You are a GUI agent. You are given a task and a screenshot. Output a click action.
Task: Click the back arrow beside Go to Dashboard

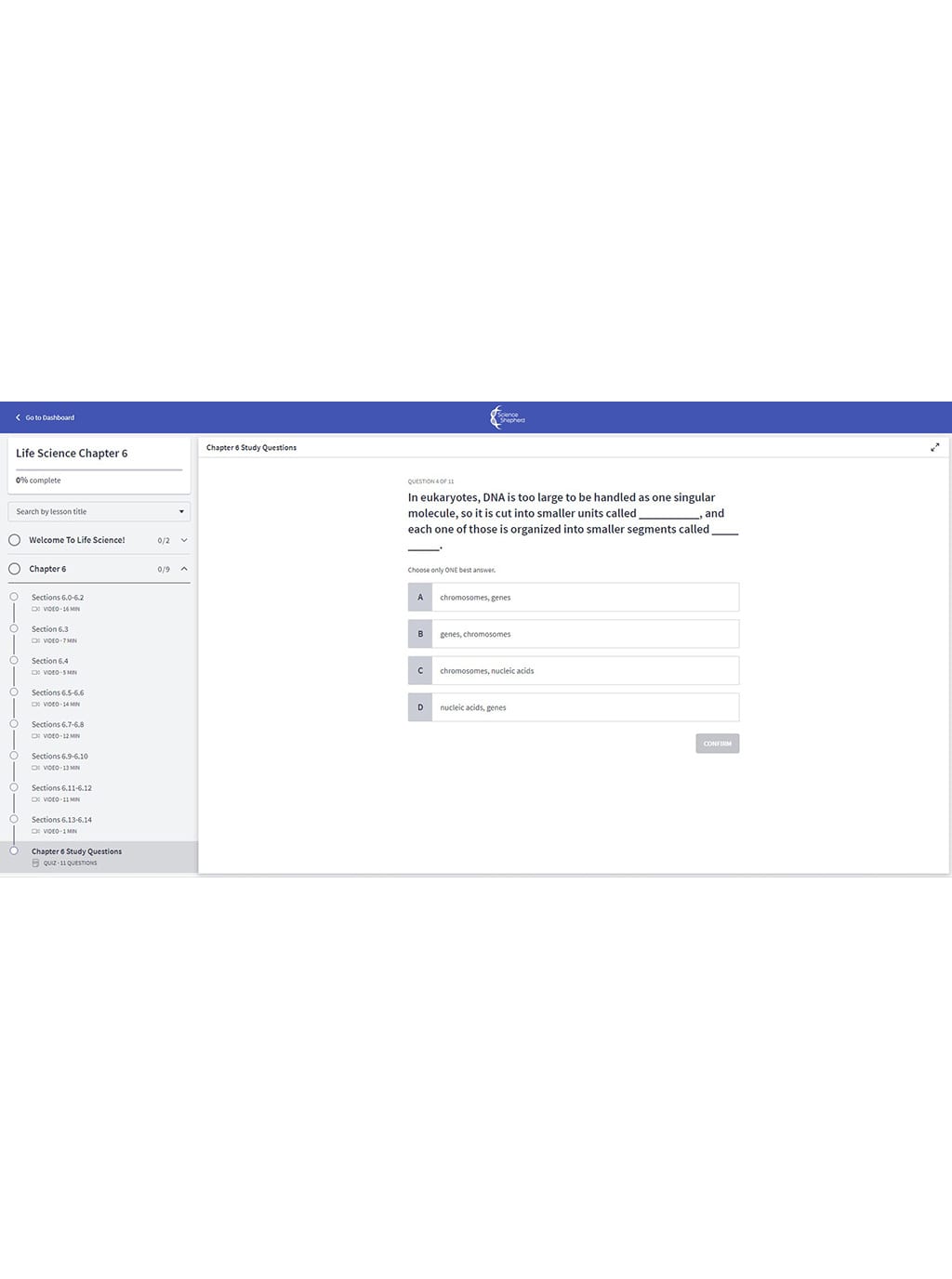18,417
